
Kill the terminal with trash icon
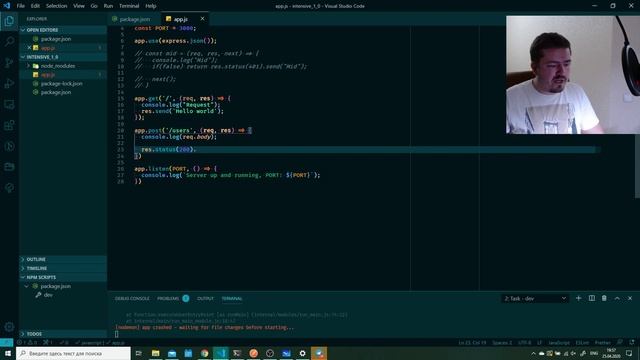(604, 298)
